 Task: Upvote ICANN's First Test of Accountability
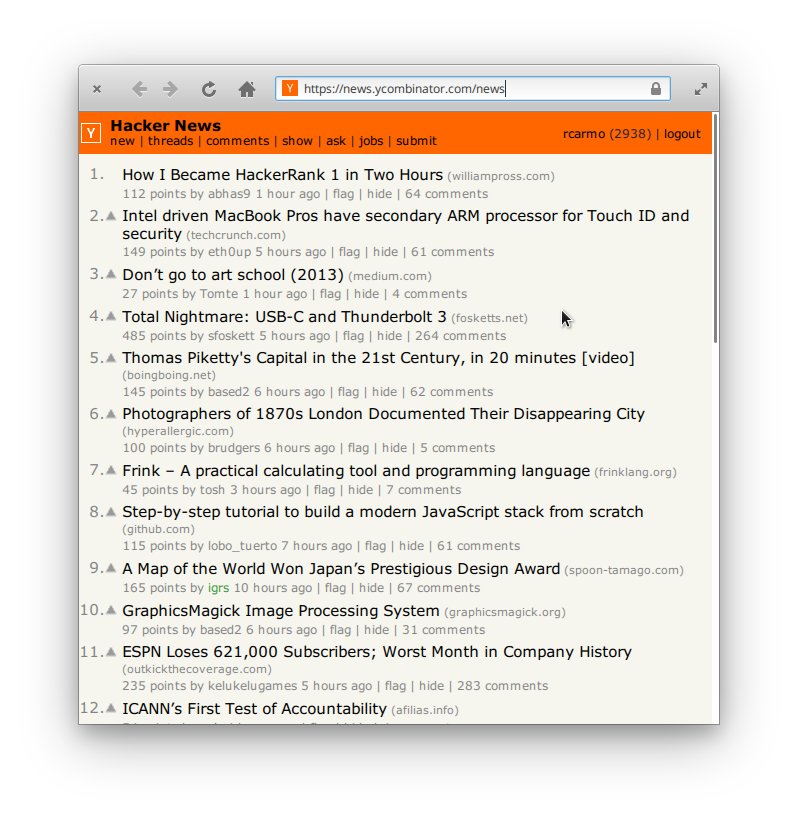tap(111, 708)
